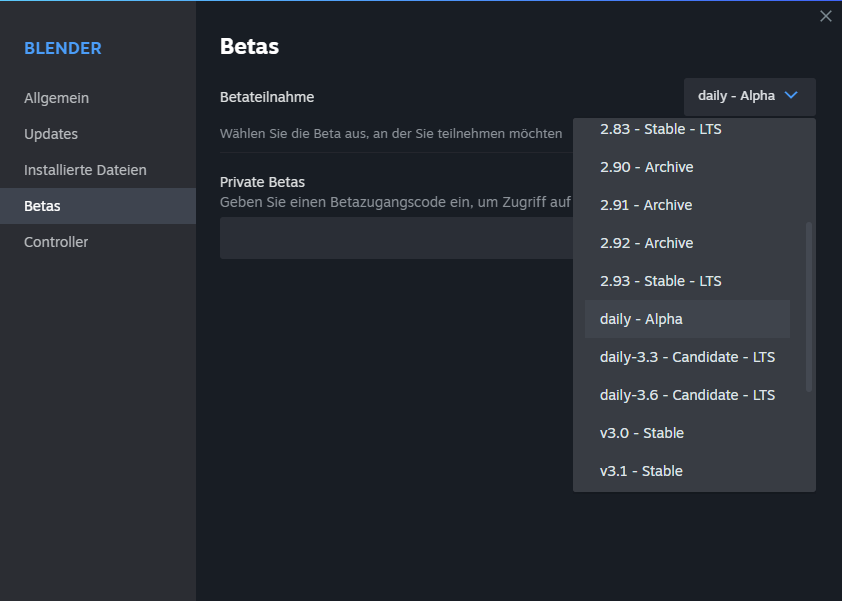The width and height of the screenshot is (842, 601).
Task: Choose daily-3.6 - Candidate - LTS
Action: point(687,395)
